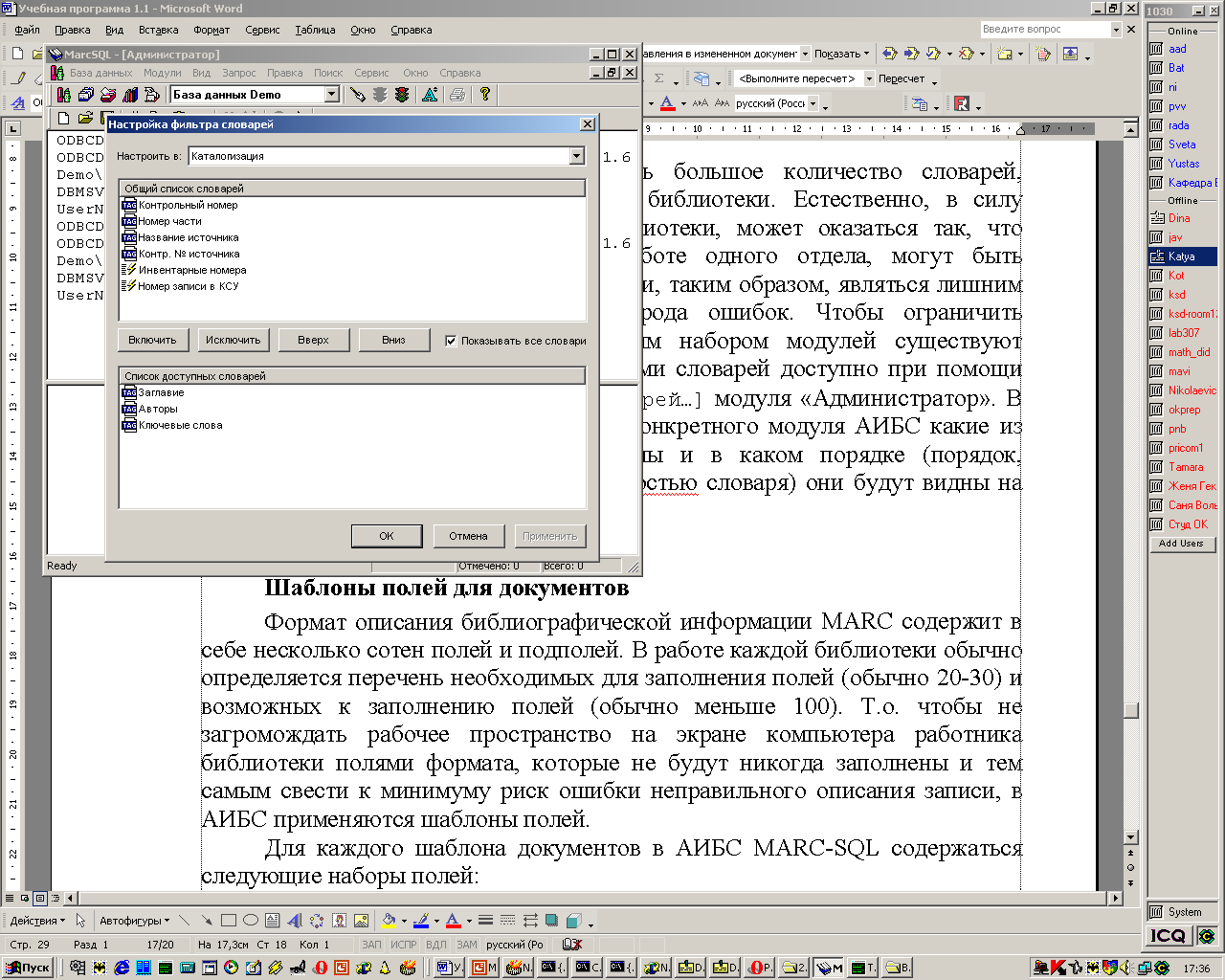Click the Accept Change icon in Word
The height and width of the screenshot is (980, 1225).
pos(932,54)
